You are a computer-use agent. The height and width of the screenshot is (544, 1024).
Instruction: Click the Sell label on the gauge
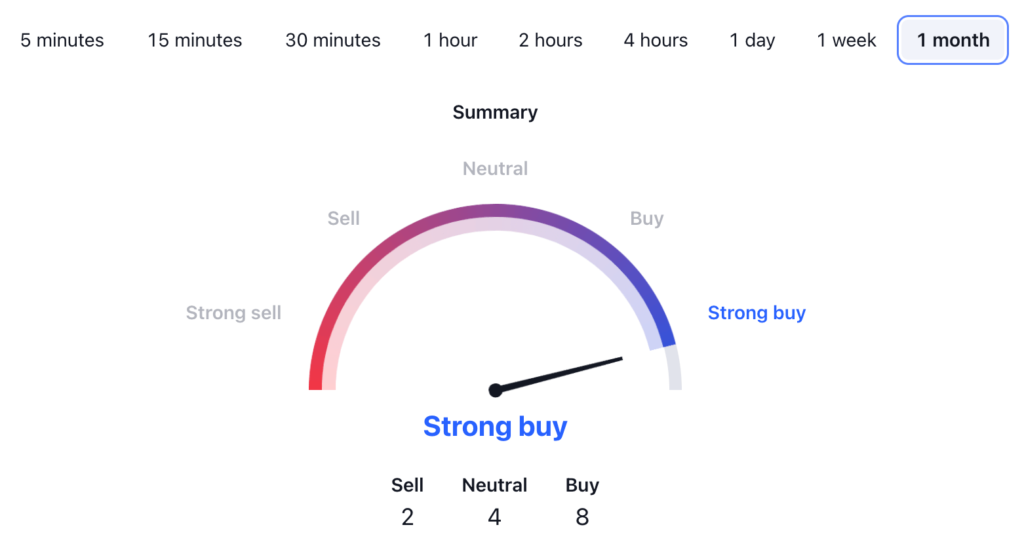point(343,218)
